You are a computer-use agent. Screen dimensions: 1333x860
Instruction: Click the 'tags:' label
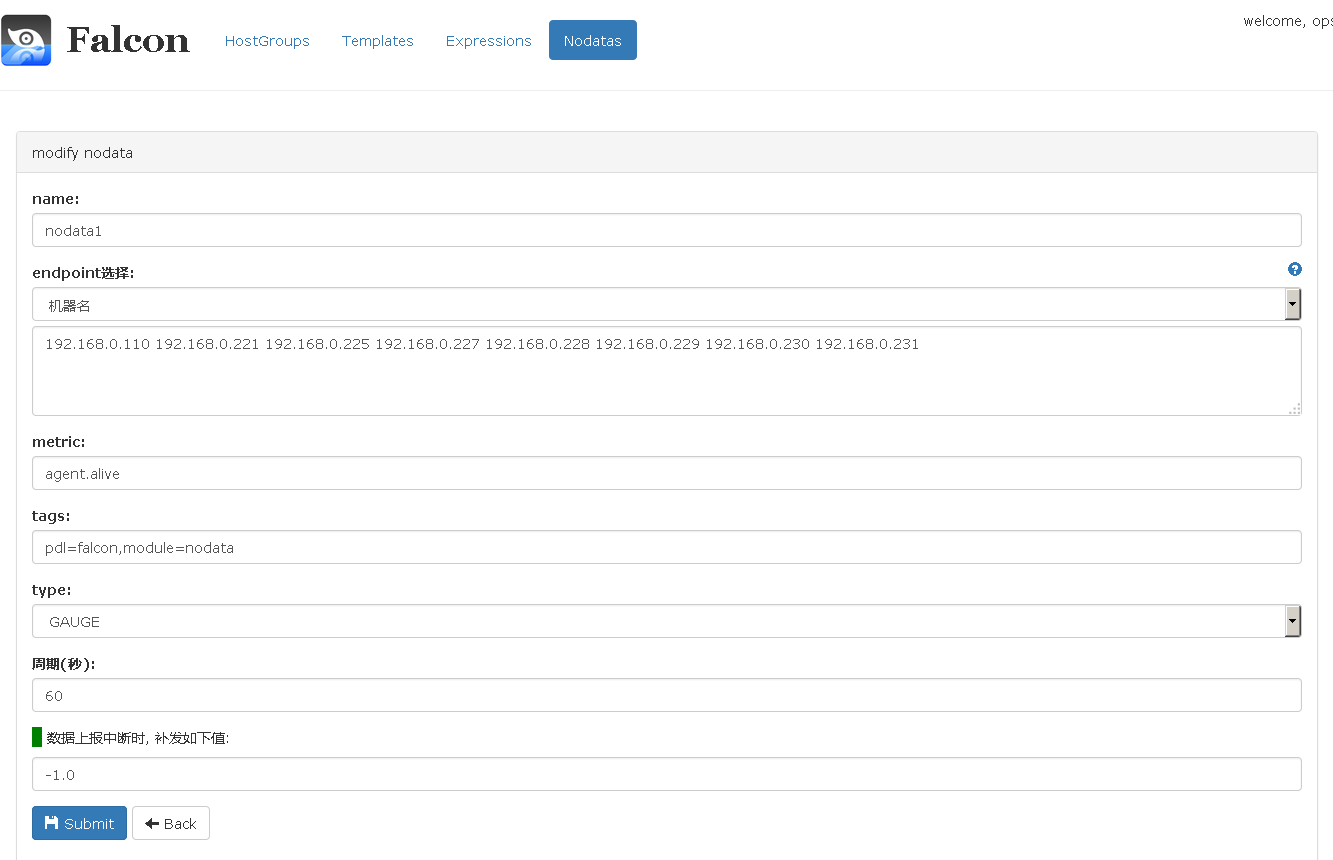pos(51,516)
